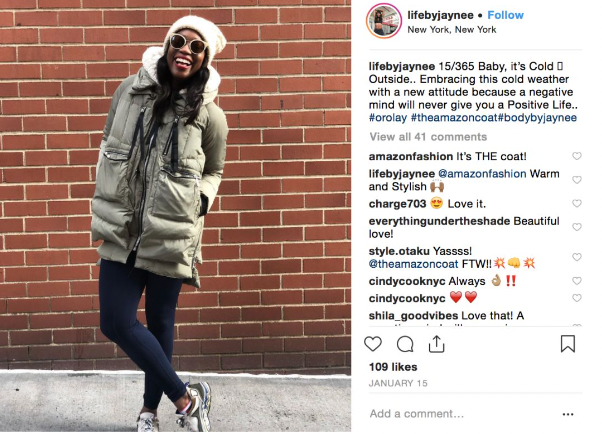Like the amazonfashion comment "It's THE coat!"

577,156
